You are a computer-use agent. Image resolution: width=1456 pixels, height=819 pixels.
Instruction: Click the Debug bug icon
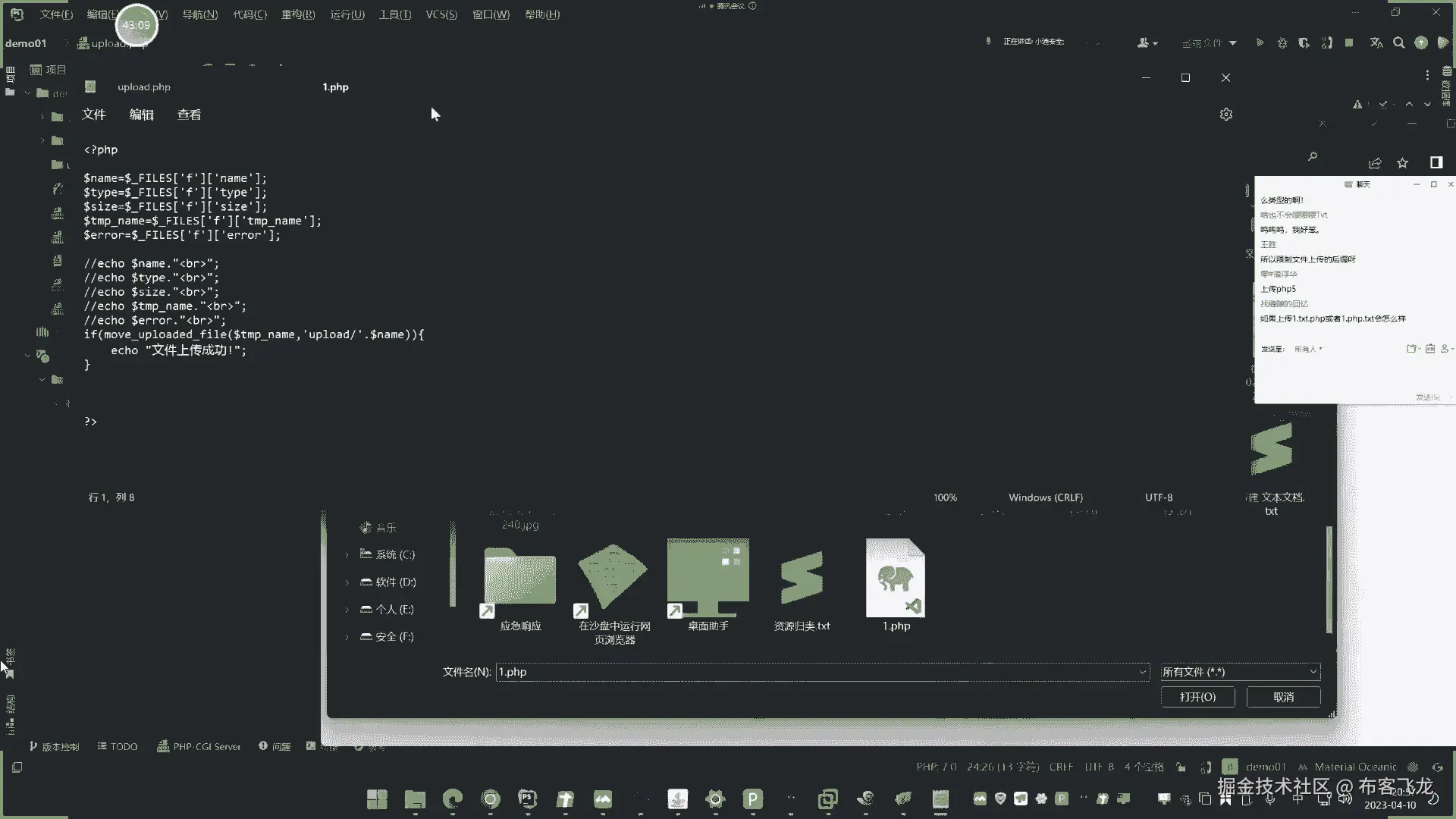click(1282, 43)
